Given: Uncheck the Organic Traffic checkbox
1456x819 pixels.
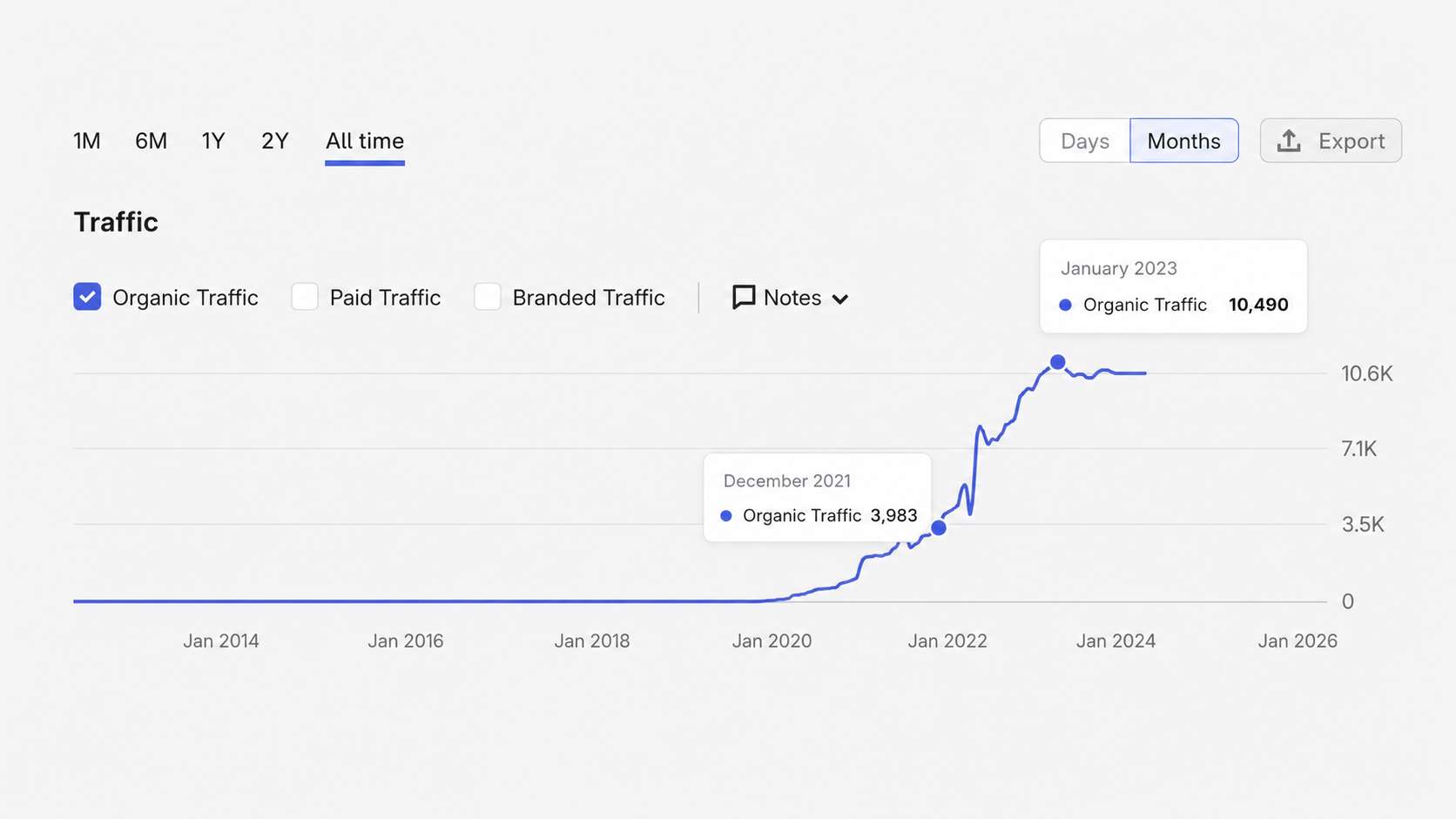Looking at the screenshot, I should [x=87, y=297].
